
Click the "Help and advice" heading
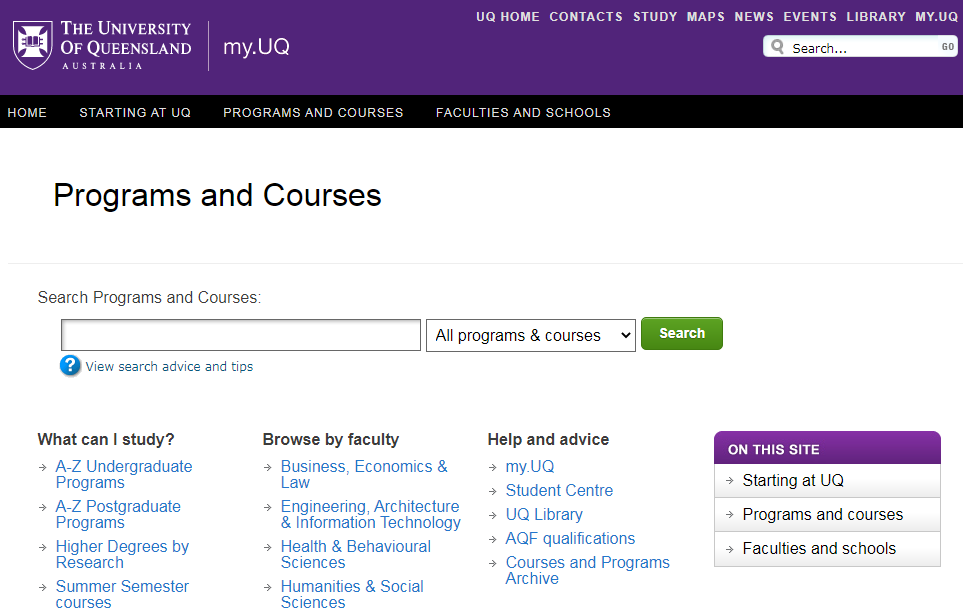pos(548,439)
